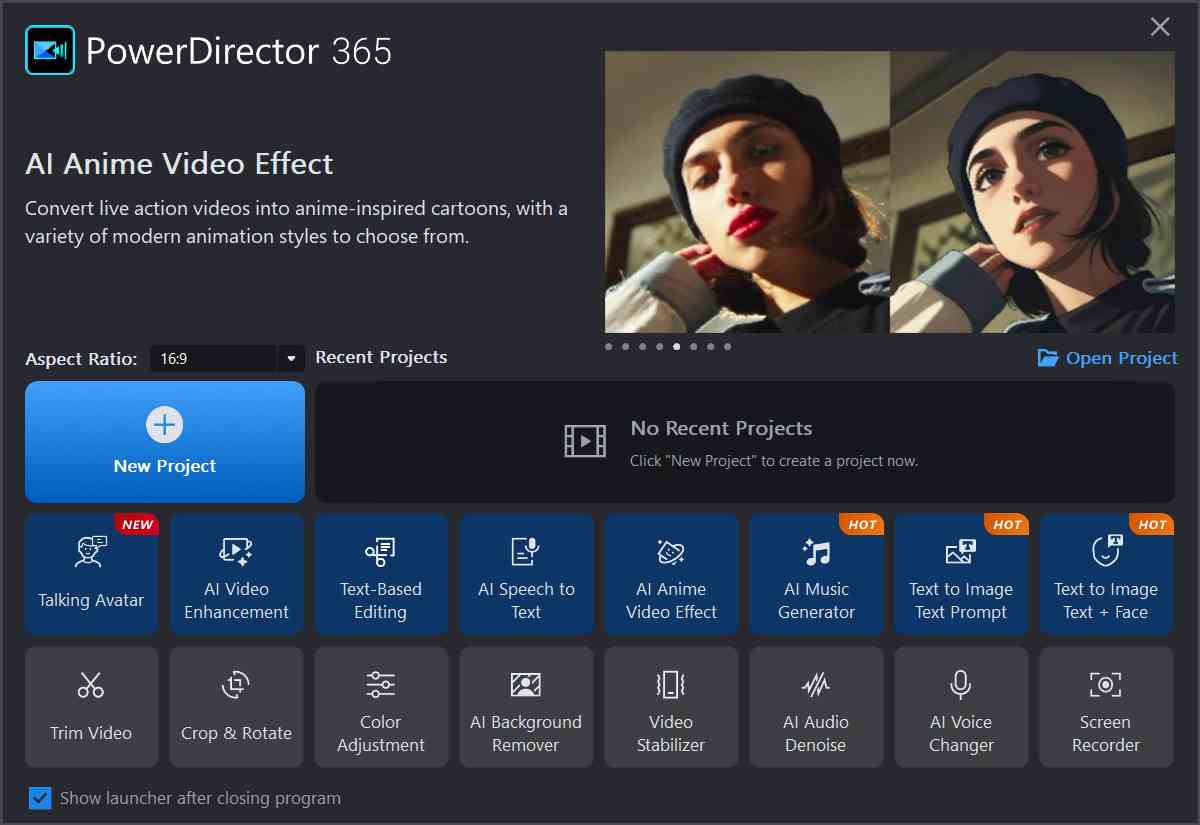Create a New Project

click(x=165, y=441)
